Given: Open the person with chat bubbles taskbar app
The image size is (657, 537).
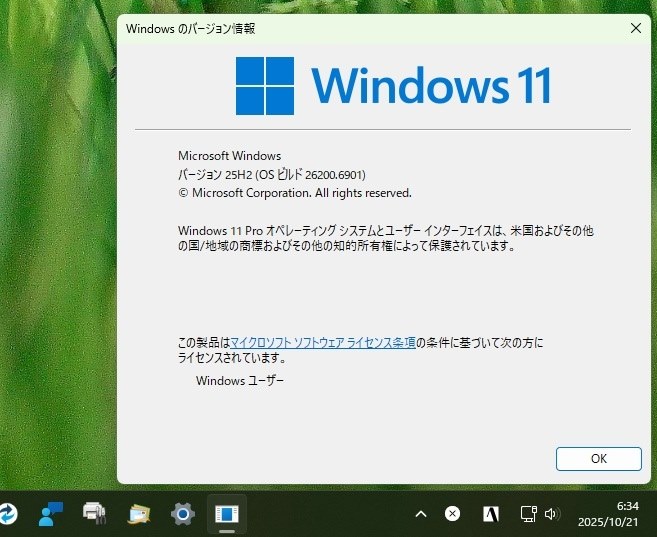Looking at the screenshot, I should tap(51, 514).
